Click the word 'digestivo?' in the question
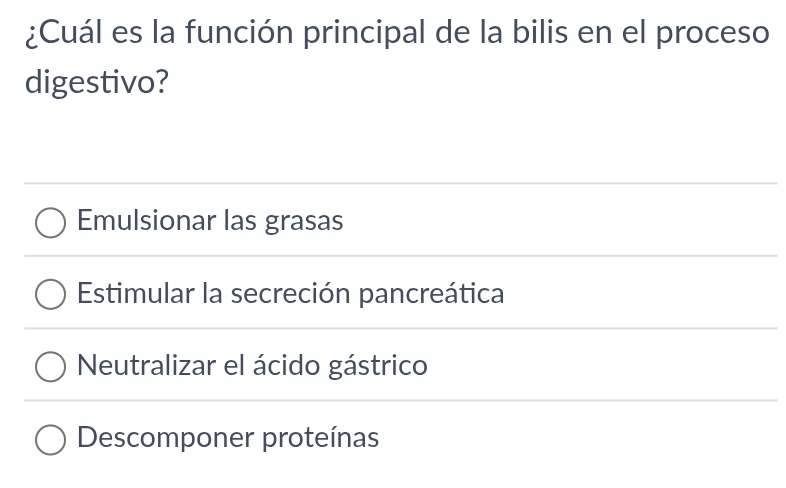786x488 pixels. click(96, 83)
